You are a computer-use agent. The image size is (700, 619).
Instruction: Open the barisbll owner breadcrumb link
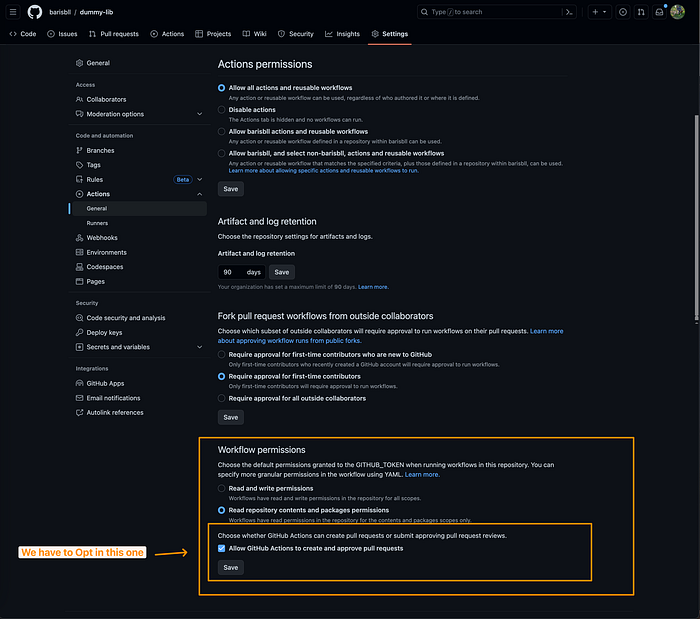60,12
